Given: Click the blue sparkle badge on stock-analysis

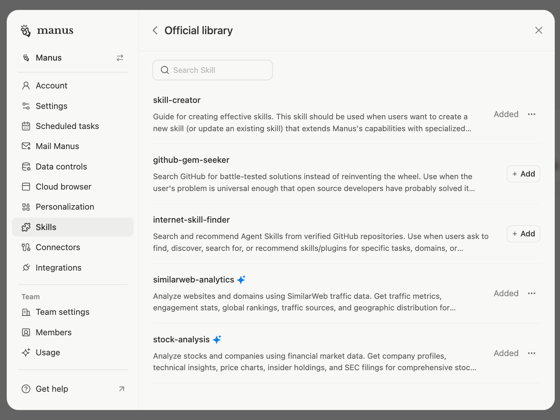Looking at the screenshot, I should point(217,340).
